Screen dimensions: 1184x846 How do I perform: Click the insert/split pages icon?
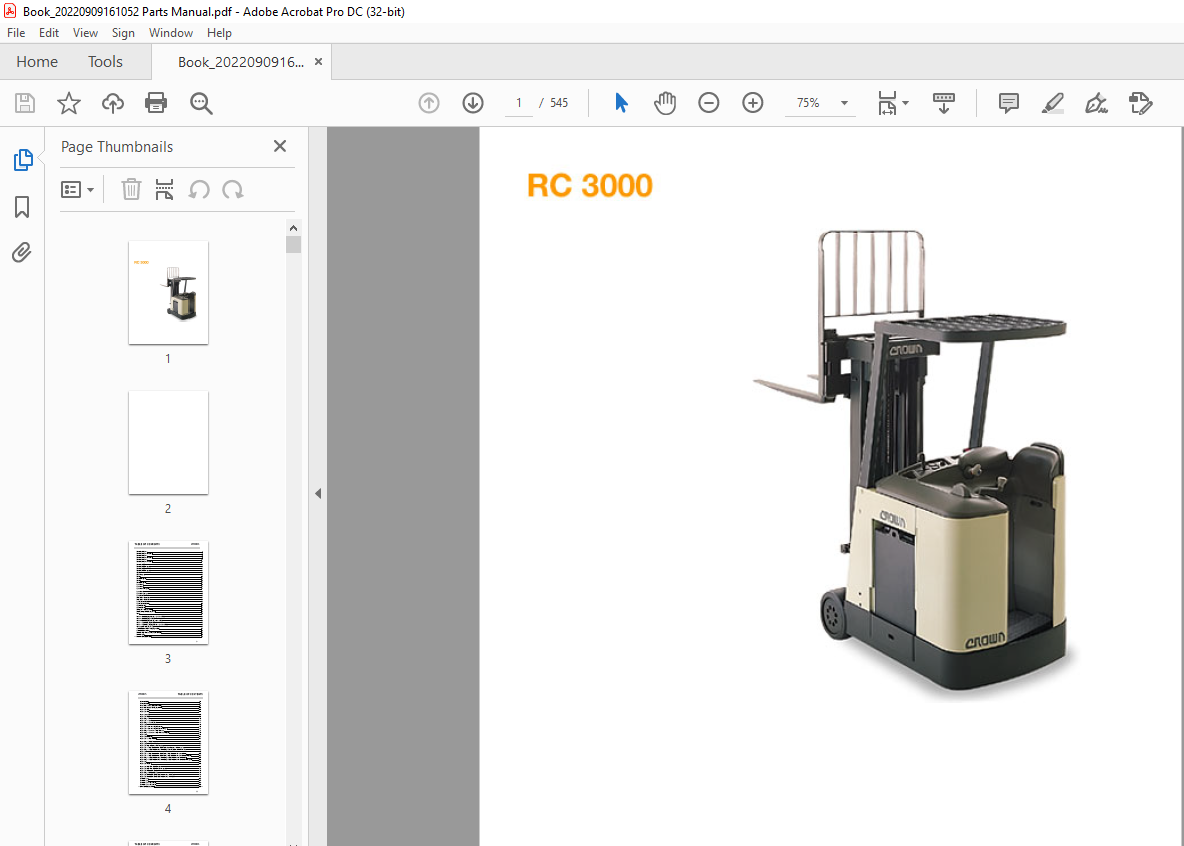click(x=164, y=189)
